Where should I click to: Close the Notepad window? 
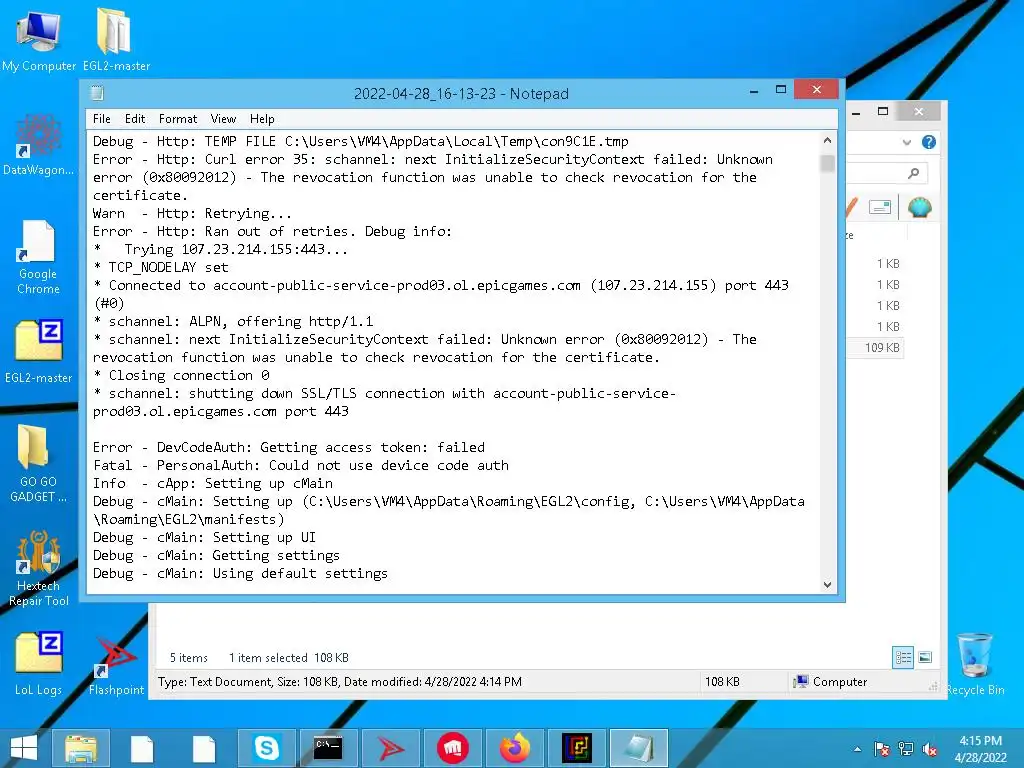point(816,89)
